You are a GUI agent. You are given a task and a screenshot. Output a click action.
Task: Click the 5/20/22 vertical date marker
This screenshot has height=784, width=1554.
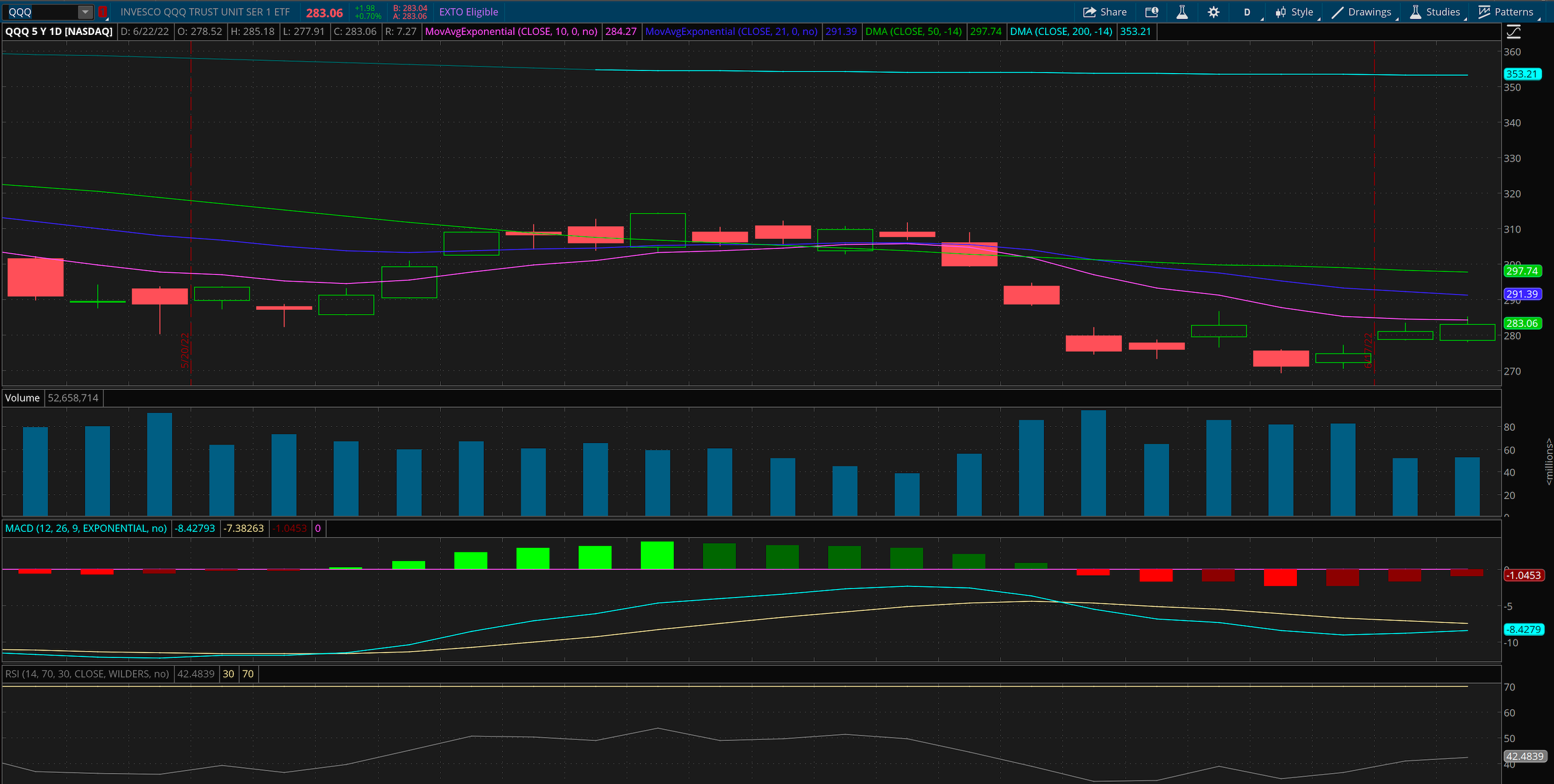pyautogui.click(x=186, y=350)
